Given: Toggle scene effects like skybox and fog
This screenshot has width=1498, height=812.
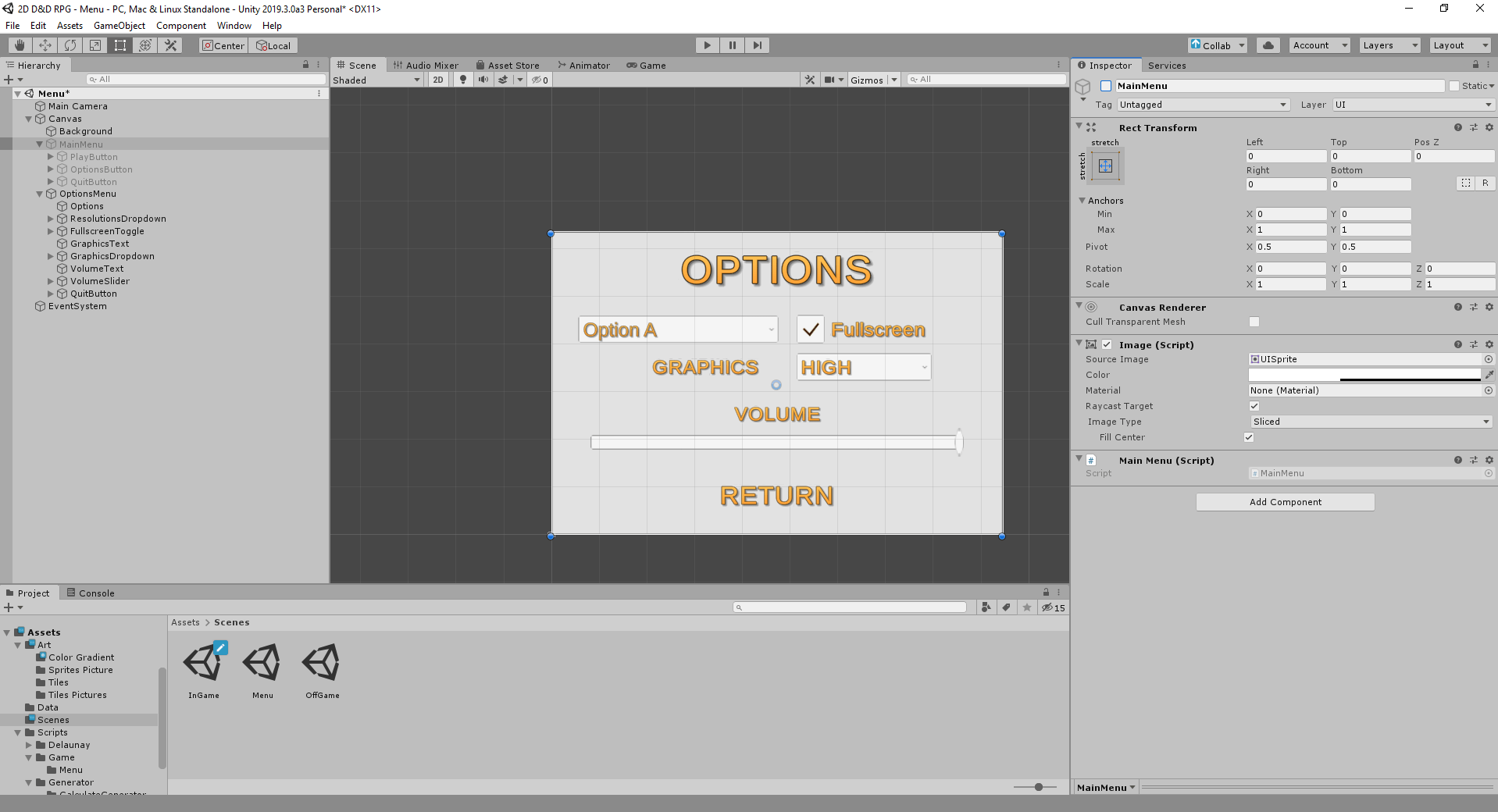Looking at the screenshot, I should (x=503, y=80).
